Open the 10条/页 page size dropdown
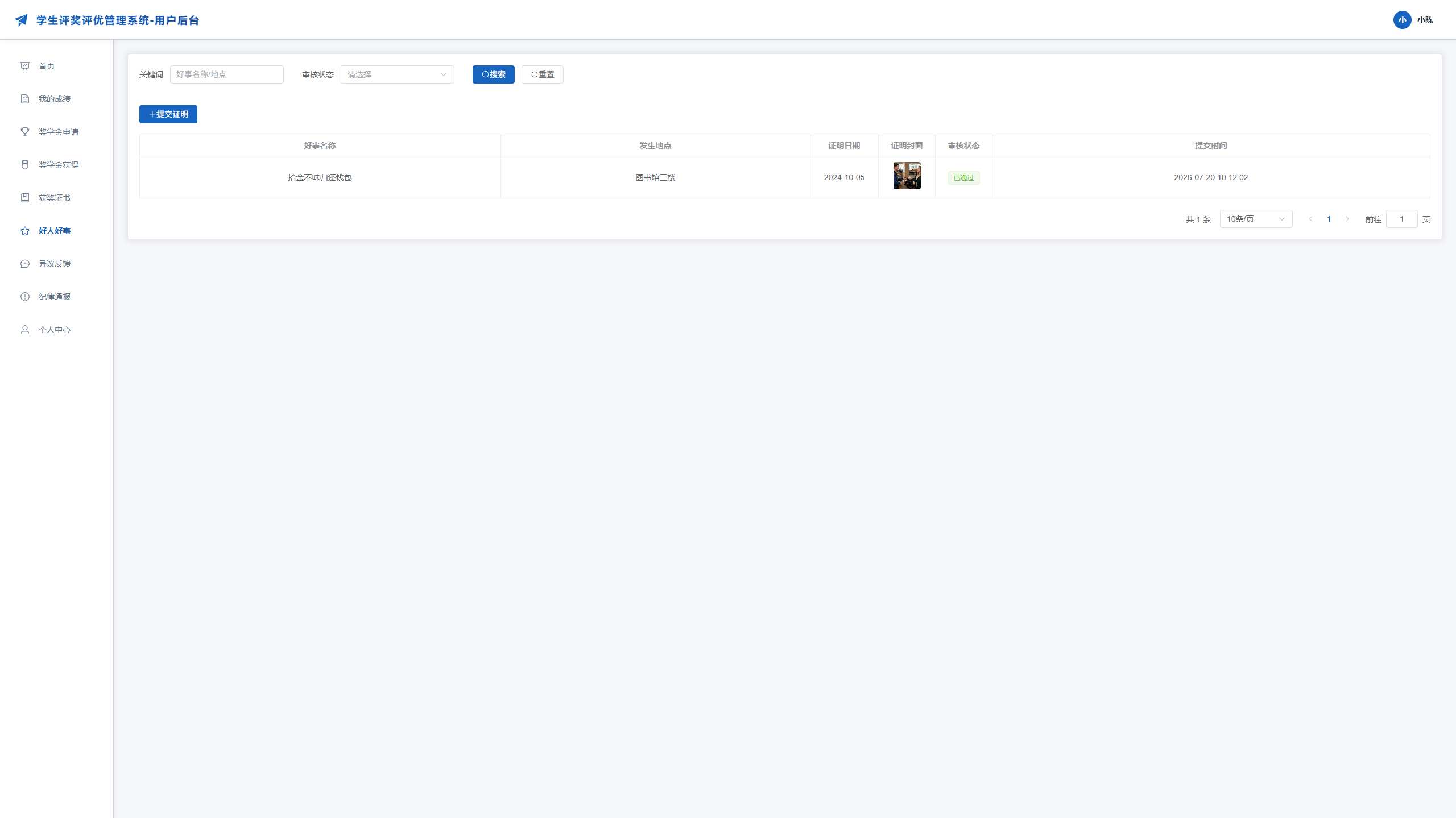 point(1256,219)
